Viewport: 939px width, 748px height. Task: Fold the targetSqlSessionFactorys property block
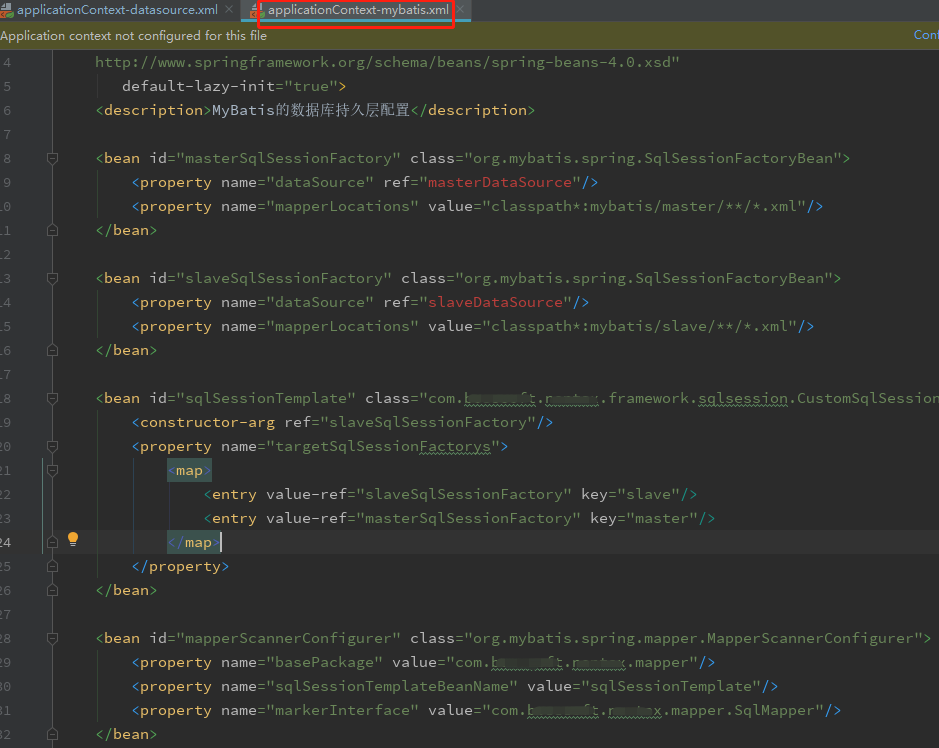coord(52,447)
